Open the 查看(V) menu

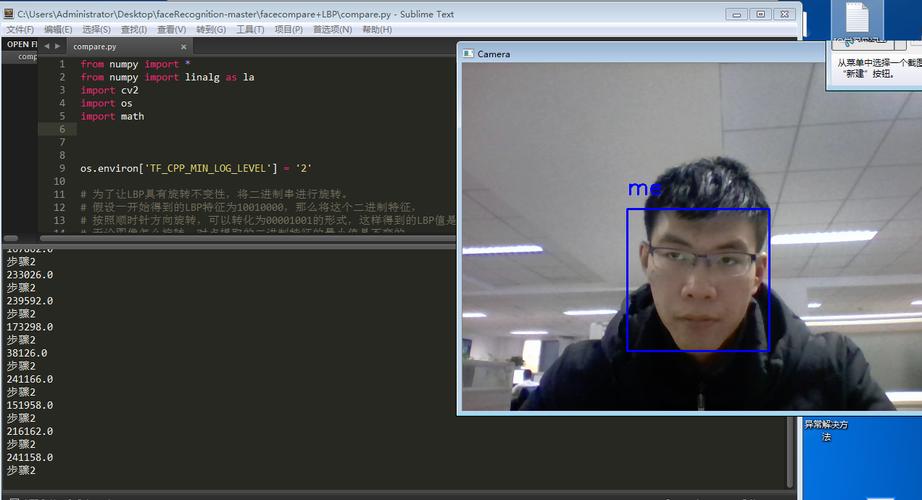[171, 29]
